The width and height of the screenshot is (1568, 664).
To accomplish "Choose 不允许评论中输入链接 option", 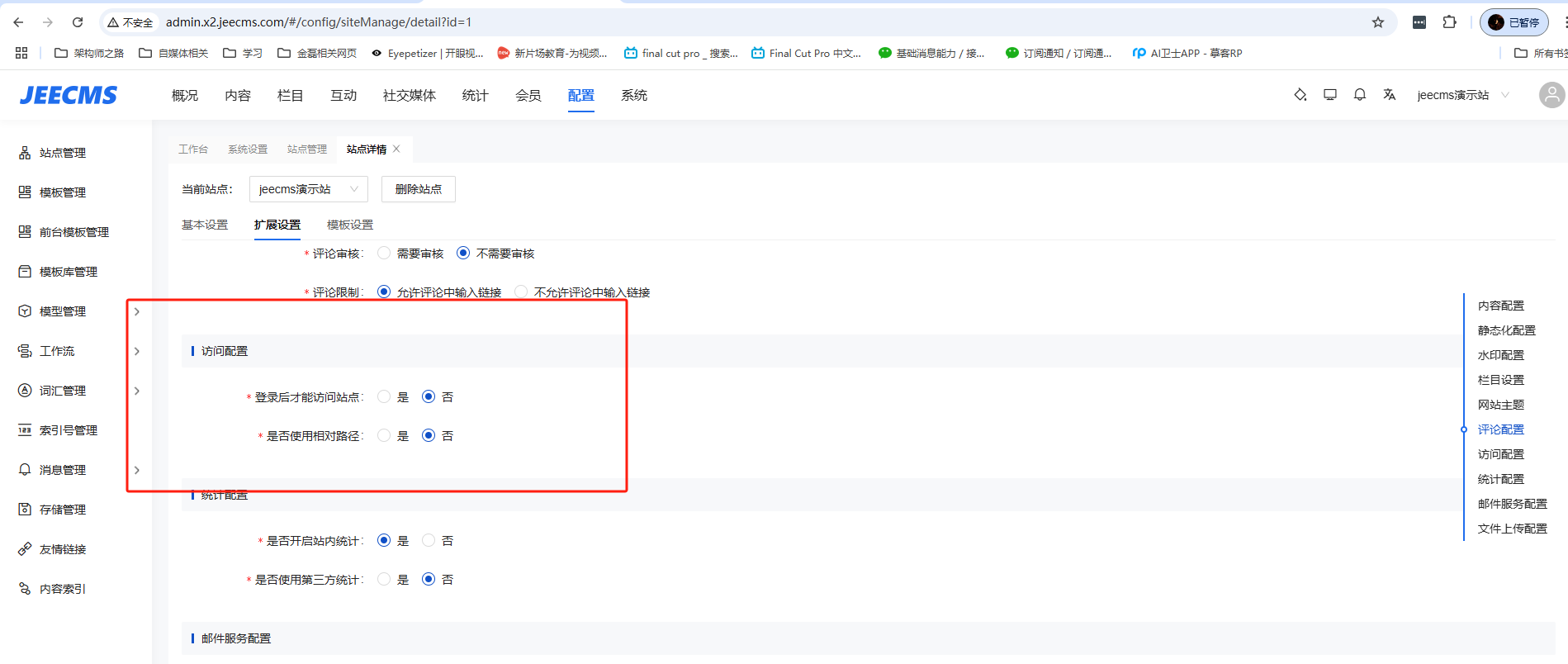I will [x=521, y=292].
